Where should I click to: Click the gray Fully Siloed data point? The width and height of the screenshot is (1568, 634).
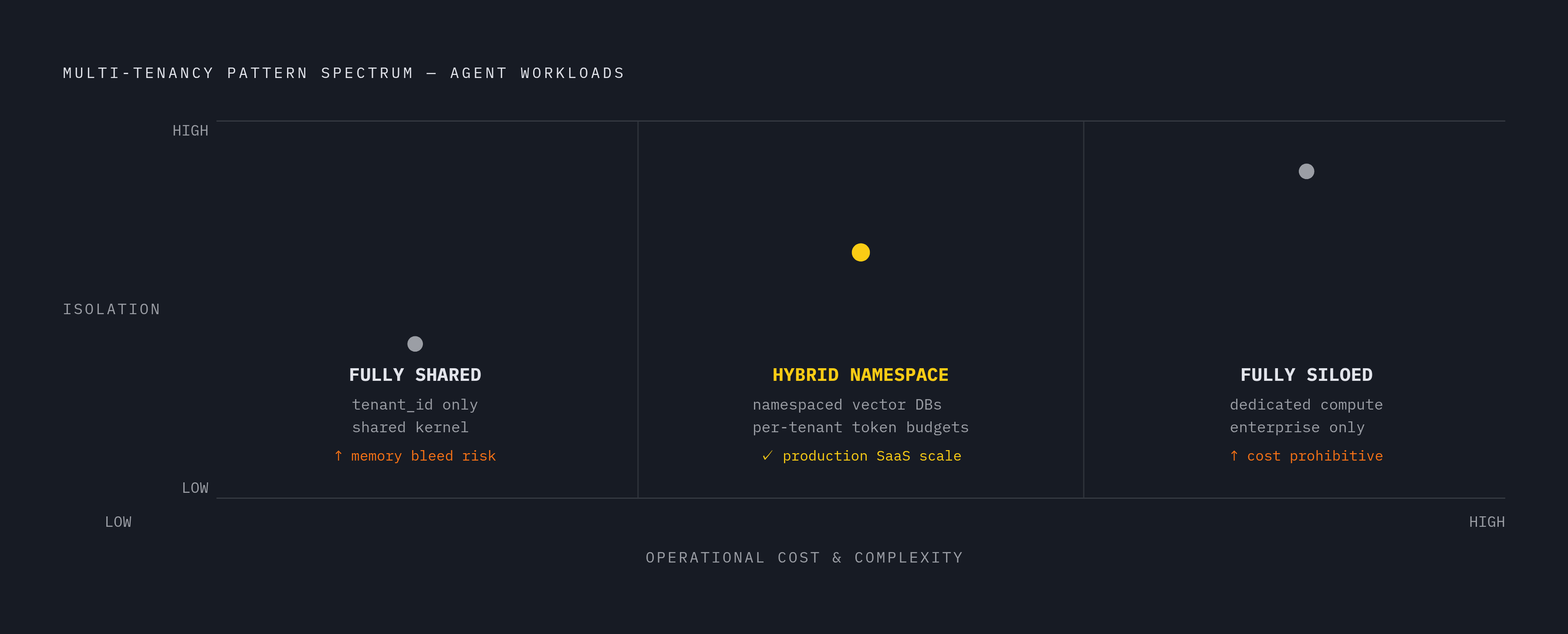tap(1306, 171)
